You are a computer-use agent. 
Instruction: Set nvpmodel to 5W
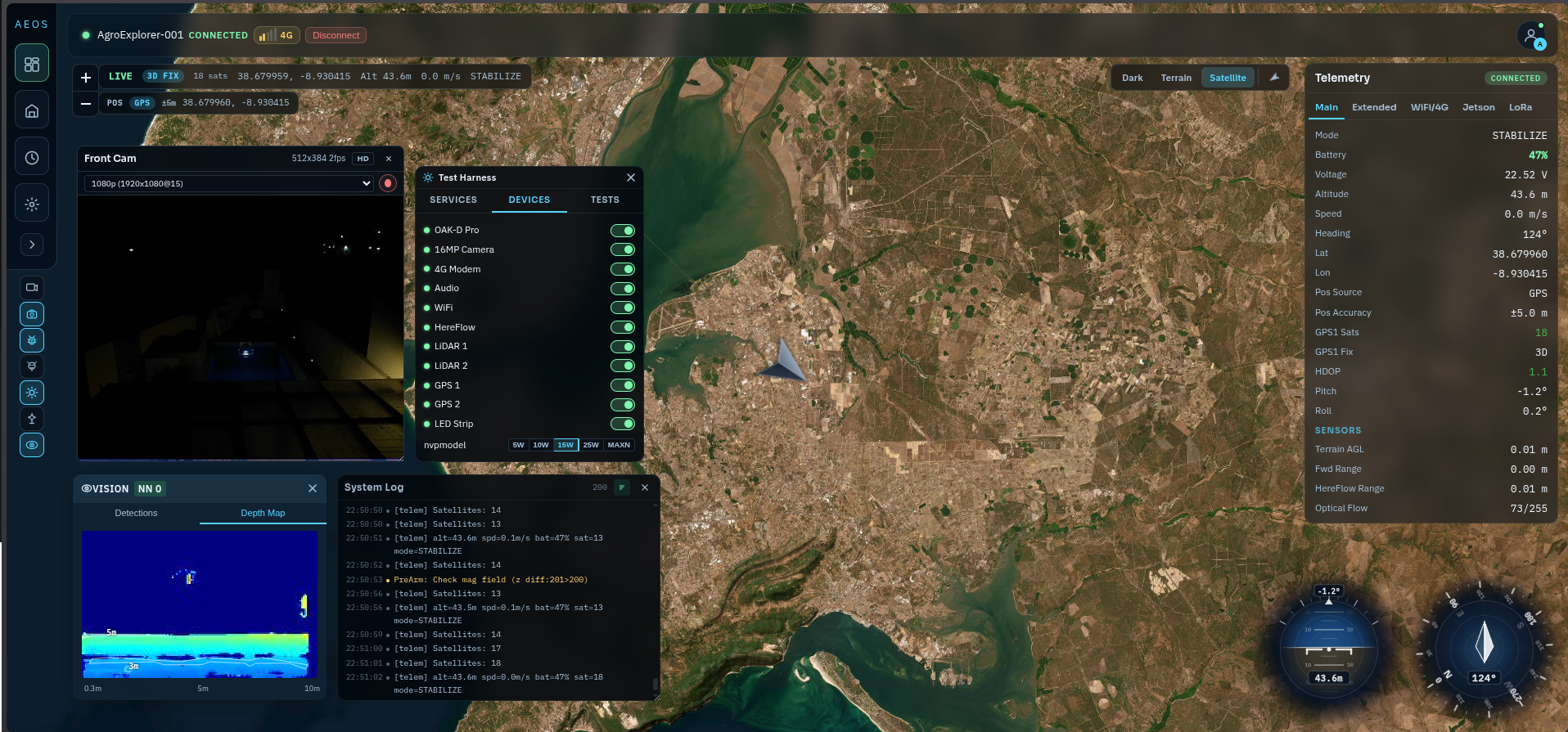point(518,445)
